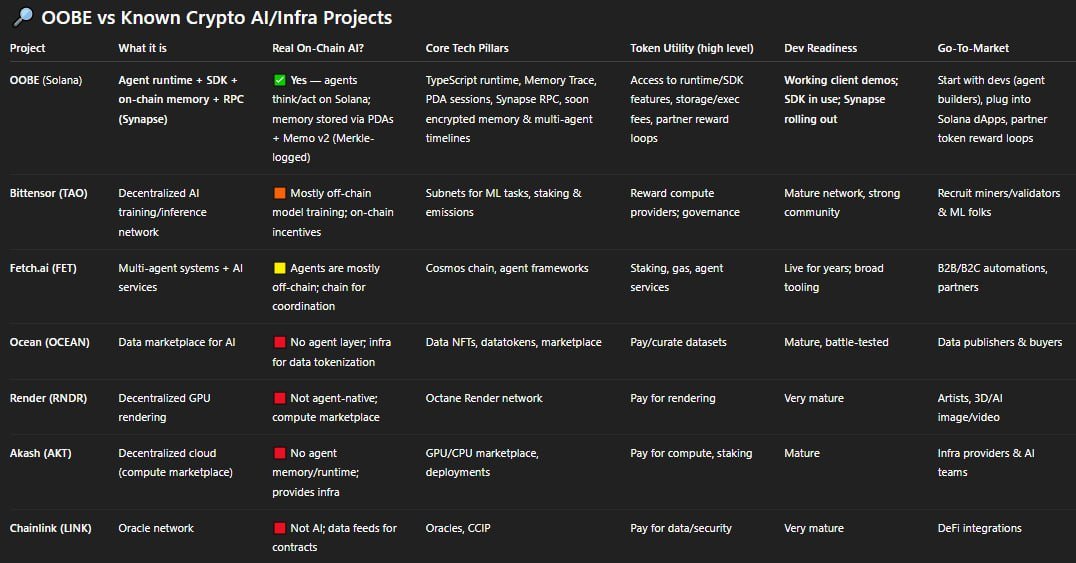The width and height of the screenshot is (1076, 563).
Task: Select the 'Akash (AKT)' project cell
Action: point(40,453)
